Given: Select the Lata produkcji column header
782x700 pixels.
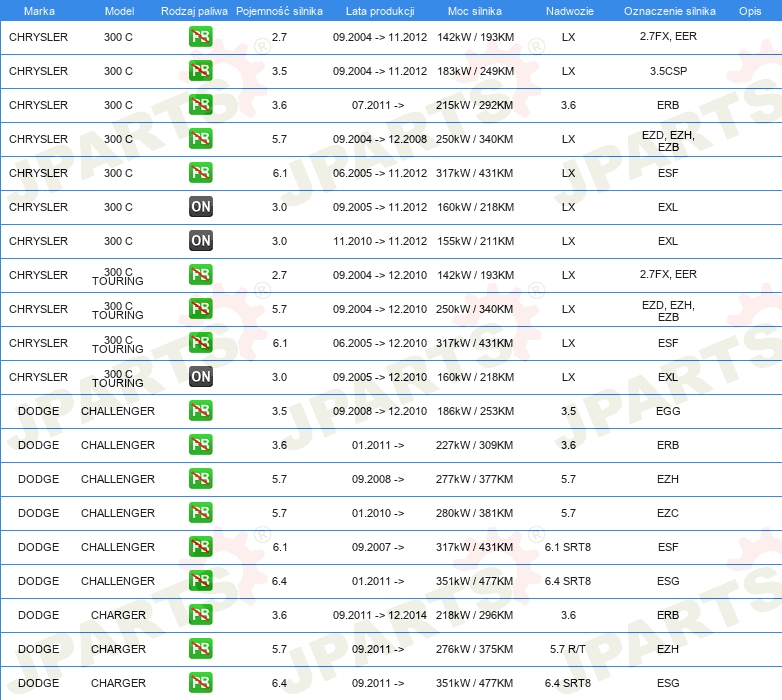Looking at the screenshot, I should coord(380,10).
